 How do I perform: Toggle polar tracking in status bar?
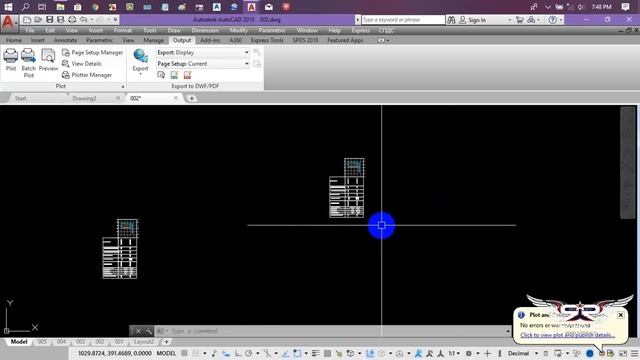[249, 353]
